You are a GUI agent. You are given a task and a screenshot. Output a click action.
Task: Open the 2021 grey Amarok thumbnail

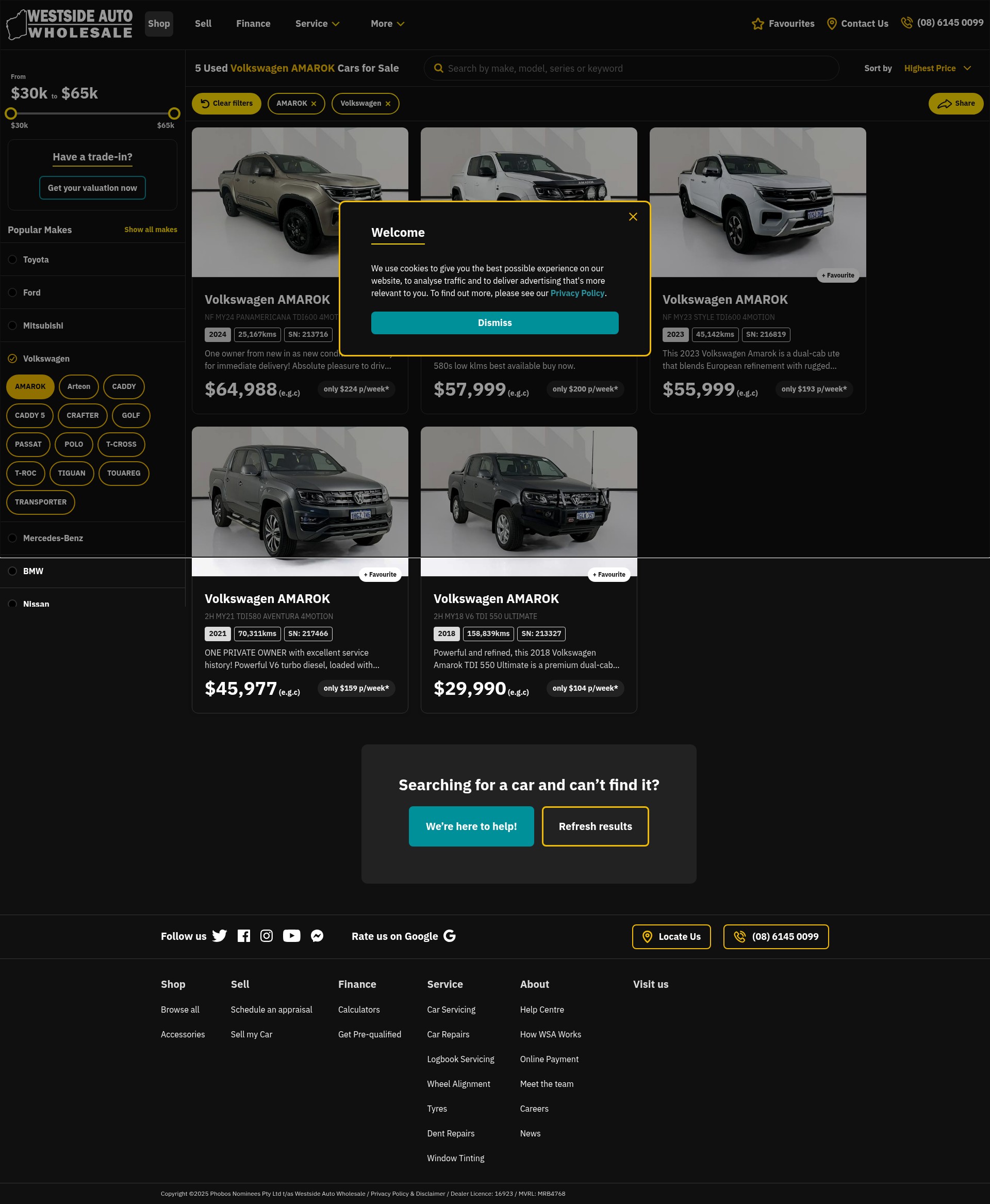click(300, 501)
